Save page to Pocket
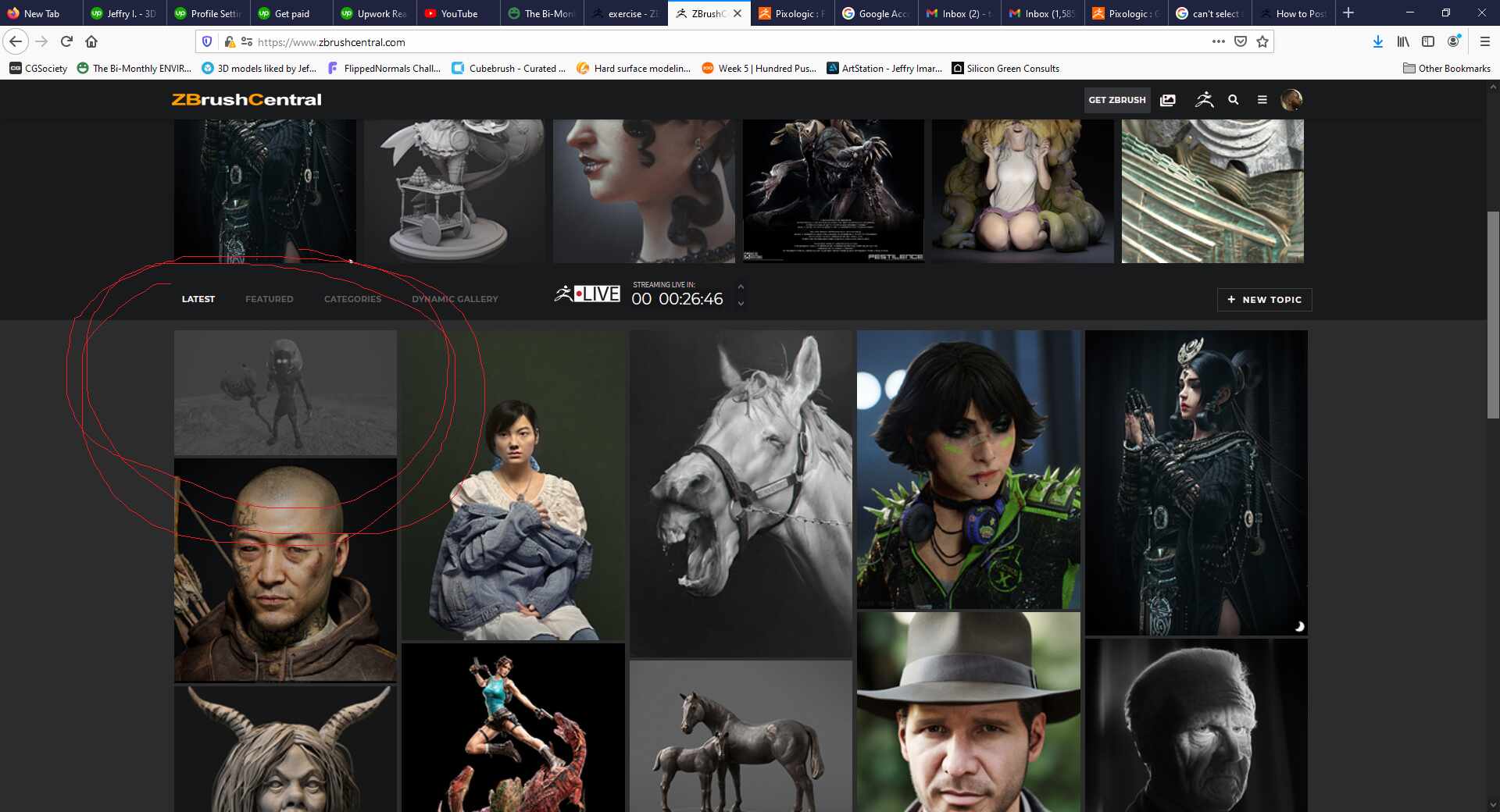1500x812 pixels. pyautogui.click(x=1240, y=41)
